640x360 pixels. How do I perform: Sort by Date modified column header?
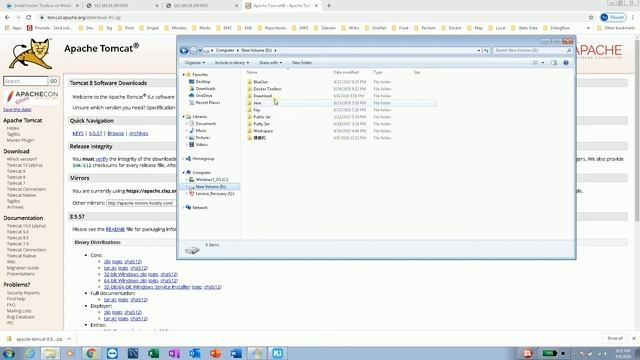coord(346,72)
